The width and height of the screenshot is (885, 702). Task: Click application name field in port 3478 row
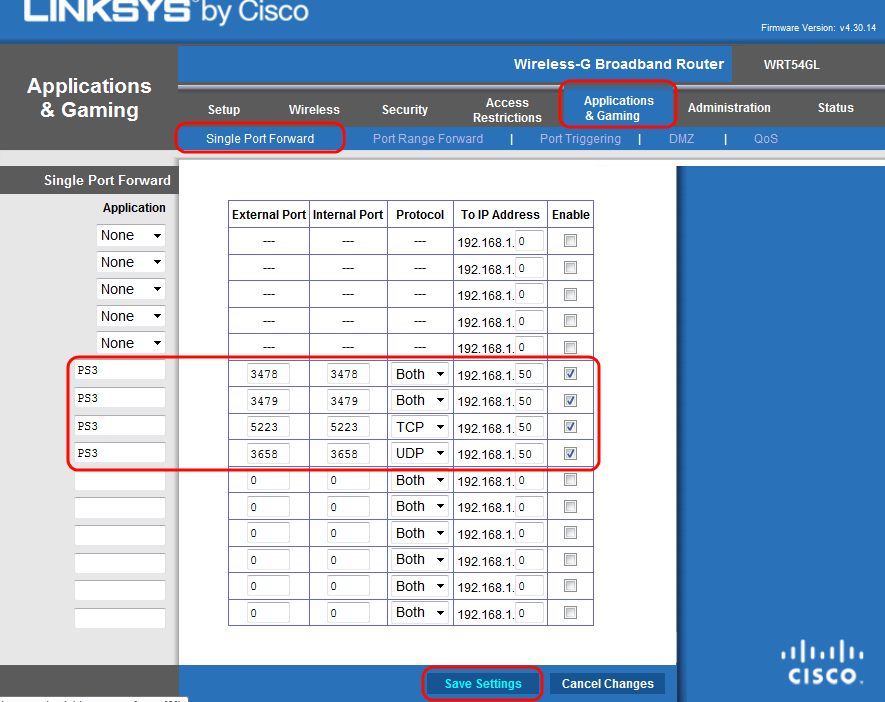point(120,370)
